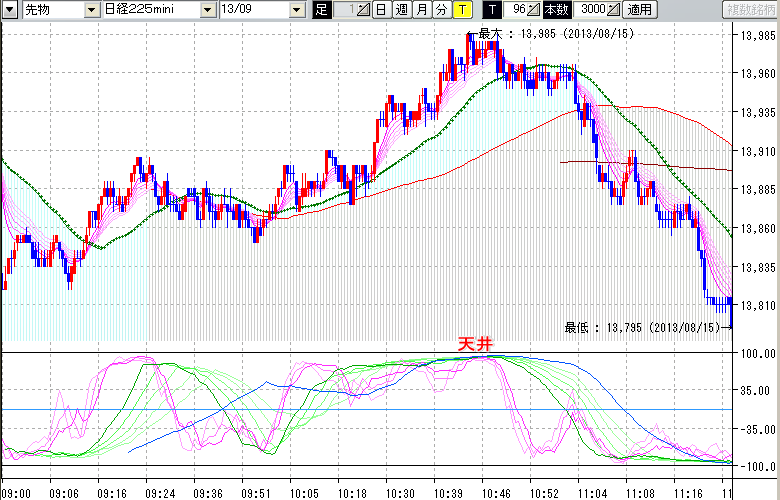
Task: Click the 3000 bar count input field
Action: 590,10
